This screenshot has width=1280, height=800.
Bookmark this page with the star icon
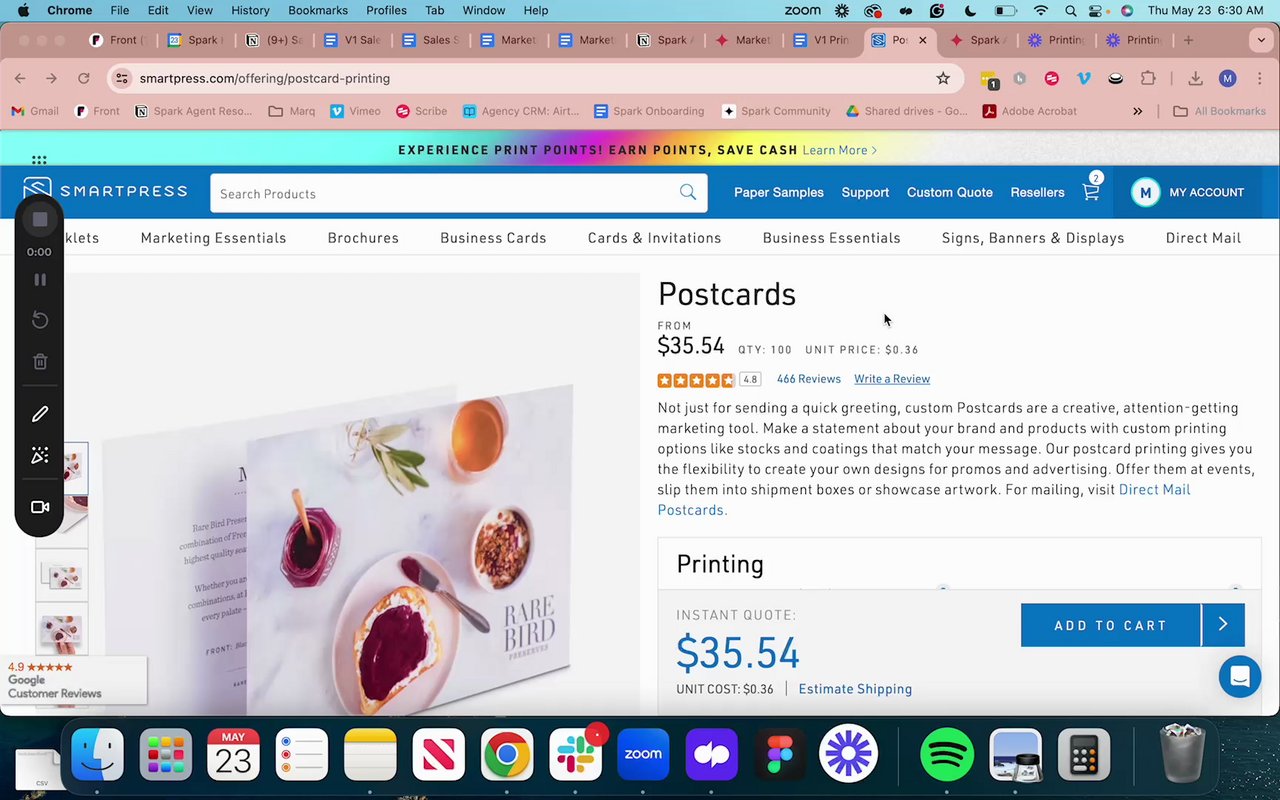pyautogui.click(x=943, y=78)
